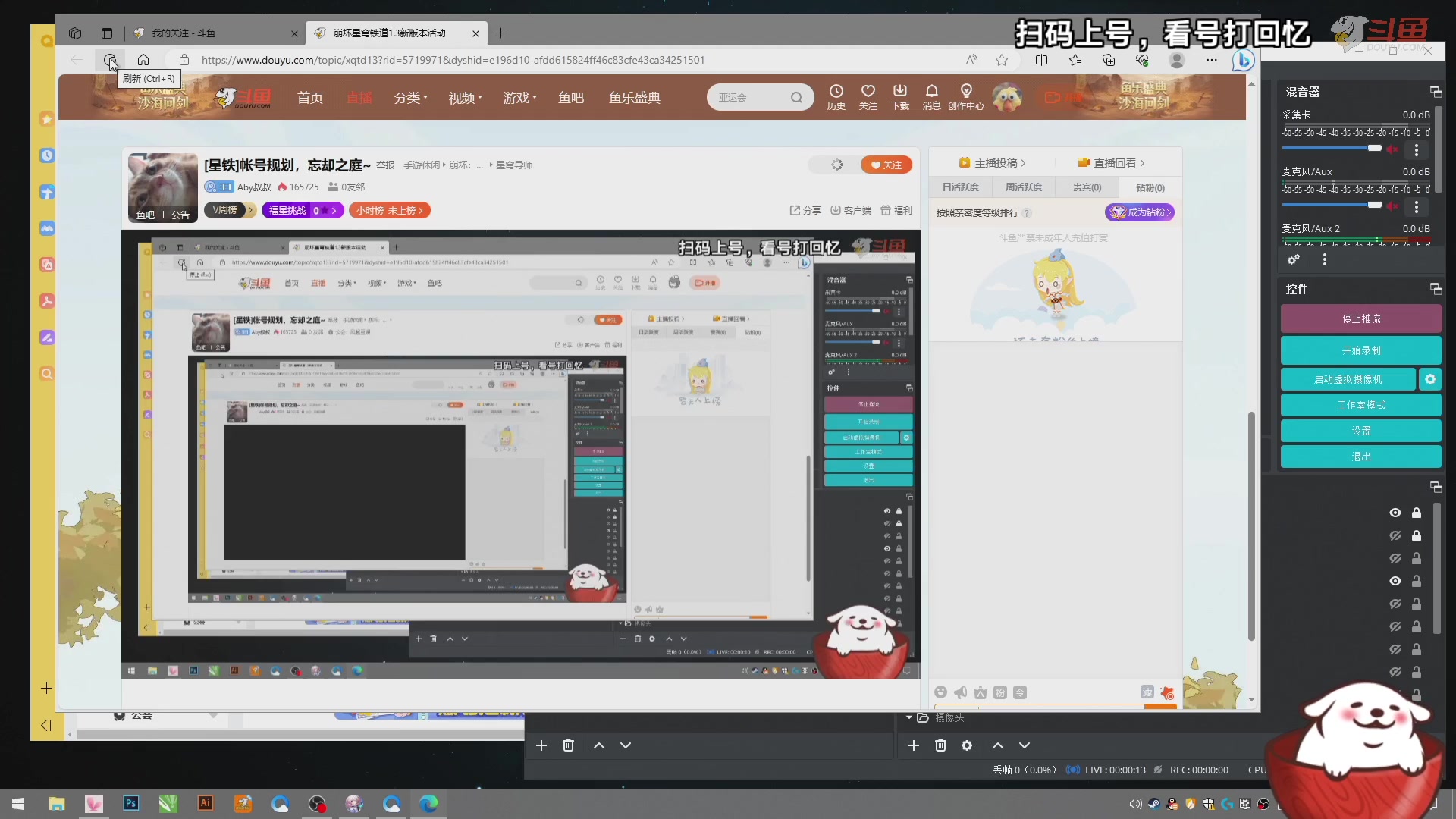The height and width of the screenshot is (819, 1456).
Task: Expand 分类 dropdown in Douyu nav
Action: (410, 98)
